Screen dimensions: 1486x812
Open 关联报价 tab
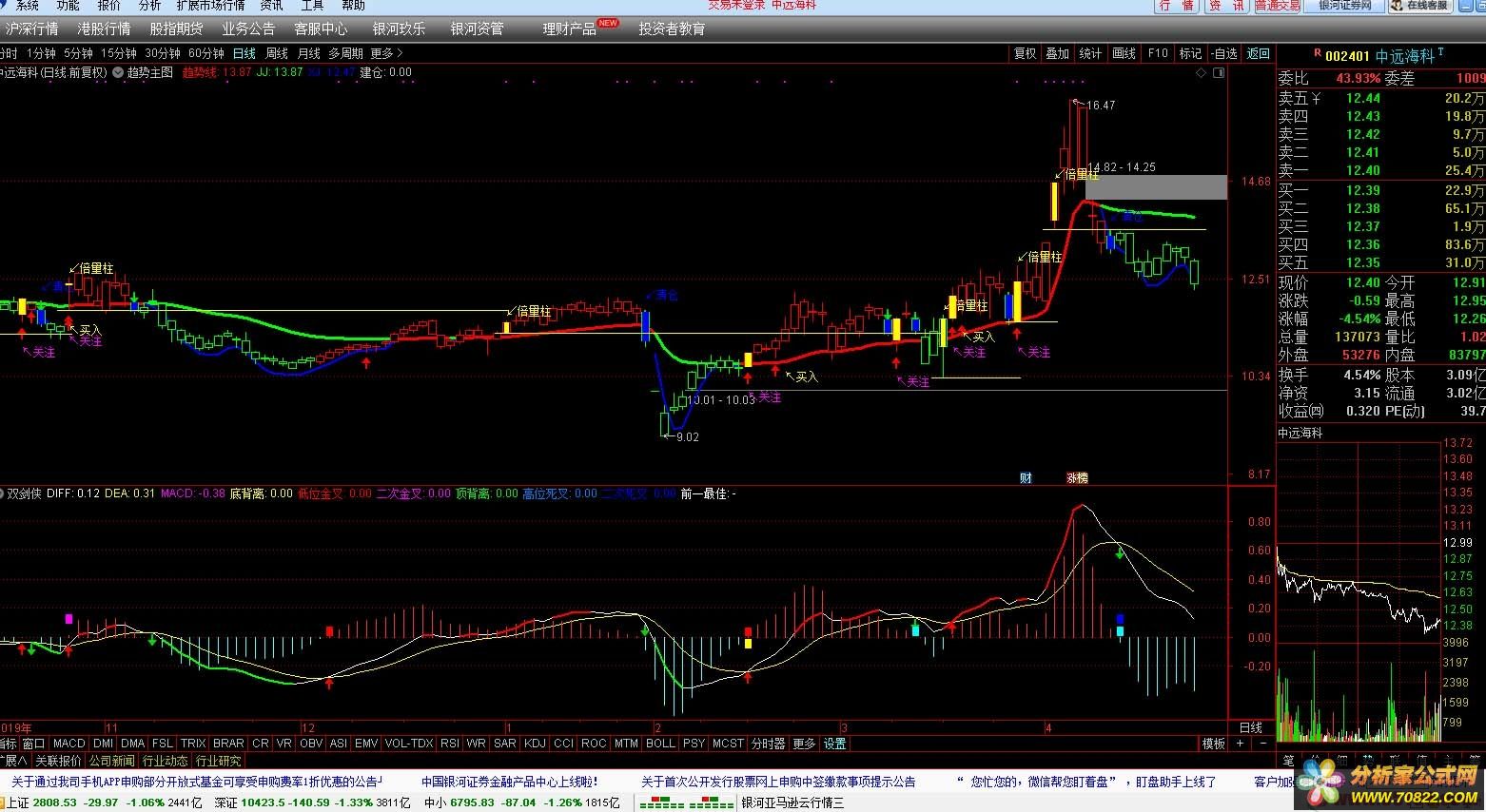coord(58,761)
